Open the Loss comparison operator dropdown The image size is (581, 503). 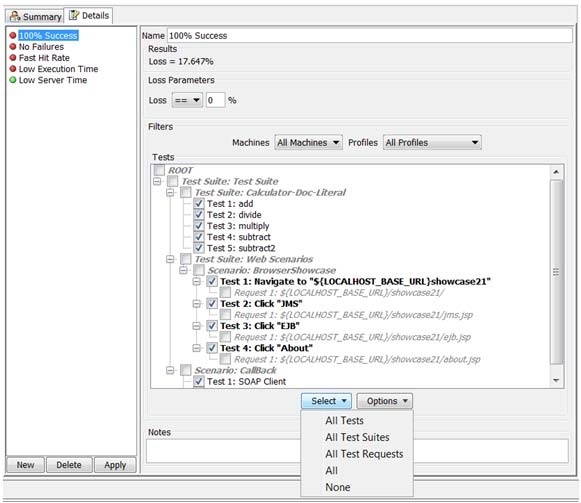pyautogui.click(x=187, y=100)
